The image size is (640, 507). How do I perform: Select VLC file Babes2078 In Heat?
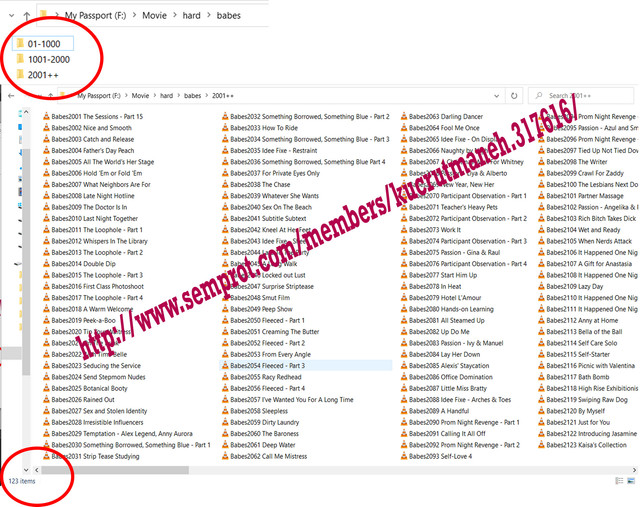pyautogui.click(x=431, y=286)
